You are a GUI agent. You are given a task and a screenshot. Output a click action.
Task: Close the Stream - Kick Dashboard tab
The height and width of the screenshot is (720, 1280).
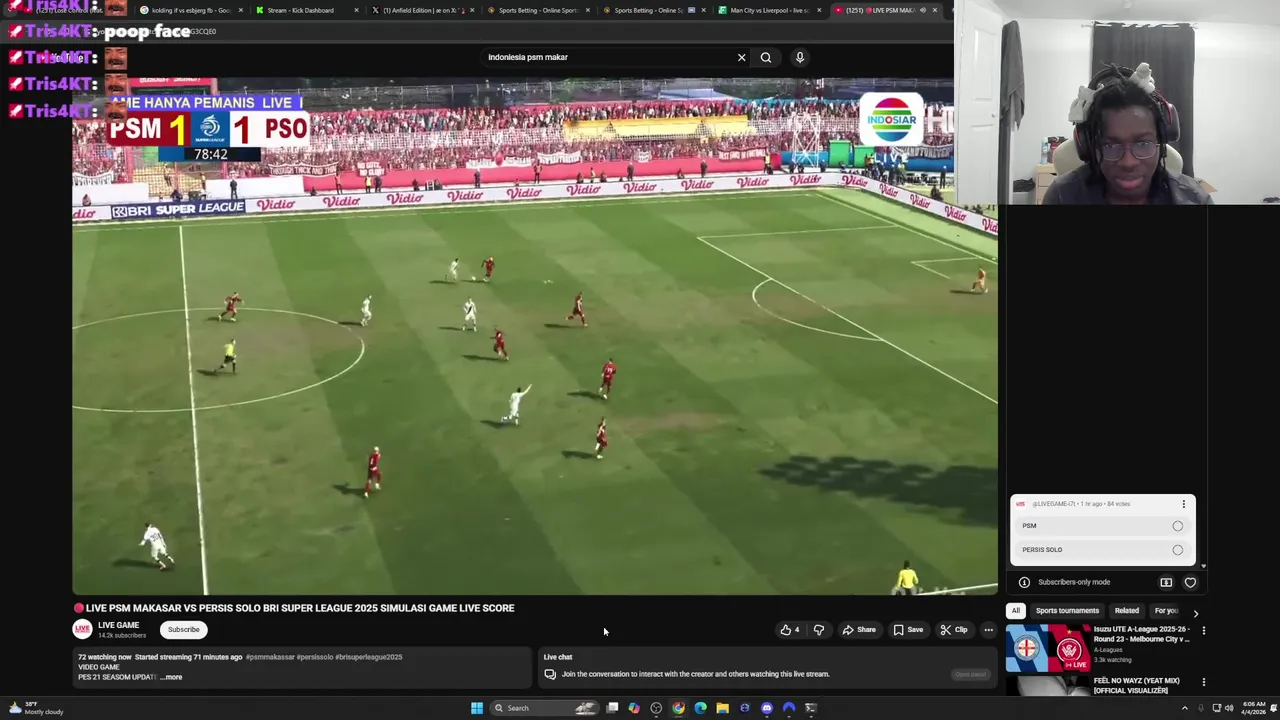pos(356,10)
